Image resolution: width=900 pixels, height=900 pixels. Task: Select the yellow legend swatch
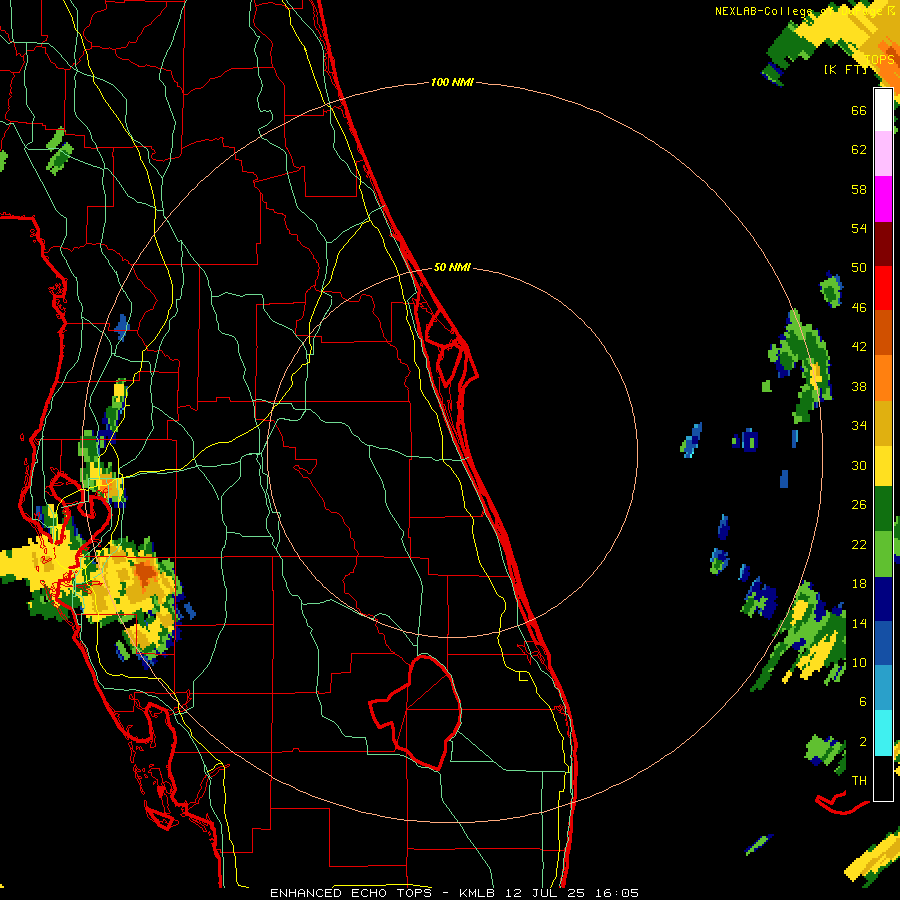click(x=883, y=466)
